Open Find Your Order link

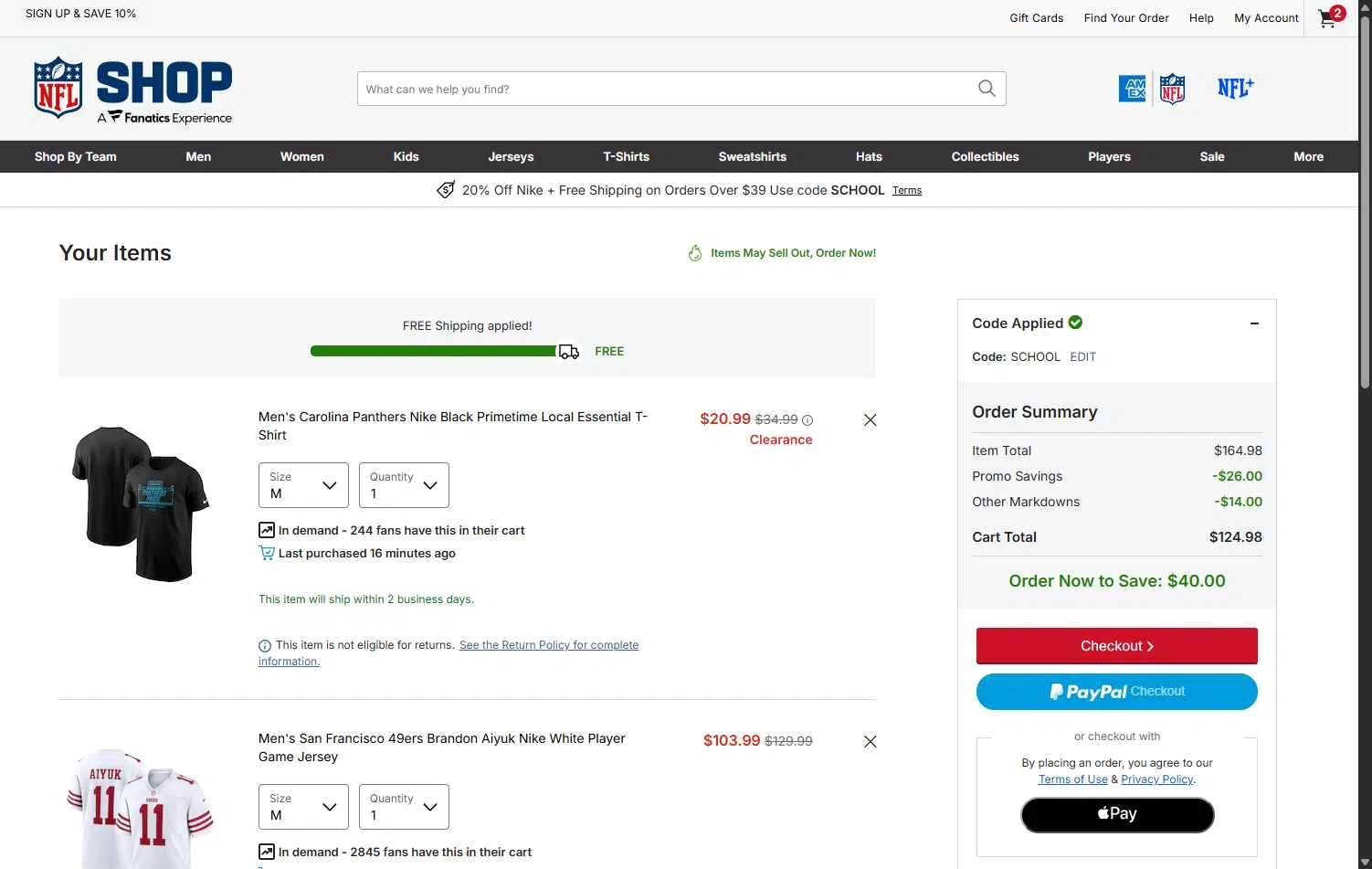point(1126,17)
